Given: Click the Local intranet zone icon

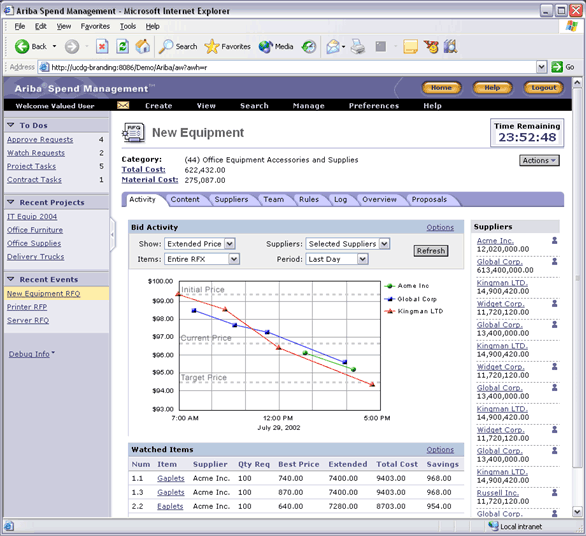Looking at the screenshot, I should tap(493, 526).
